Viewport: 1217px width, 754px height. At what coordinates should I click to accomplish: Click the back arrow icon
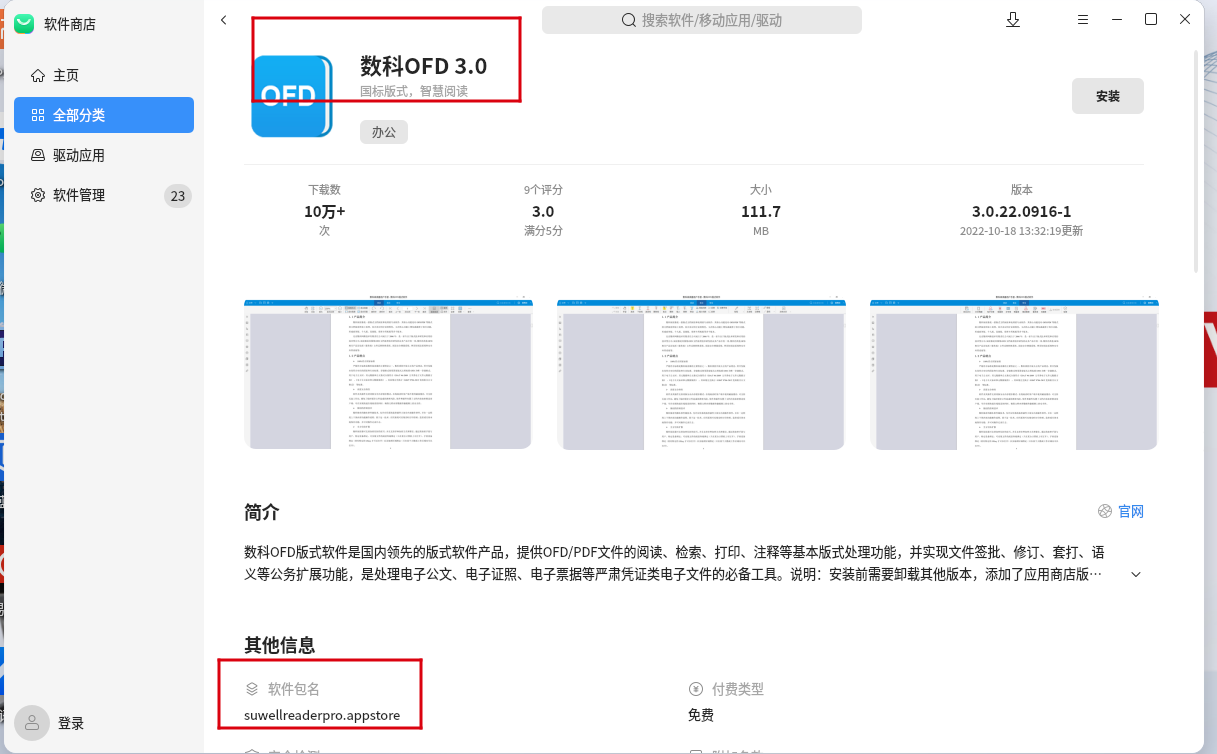tap(223, 20)
